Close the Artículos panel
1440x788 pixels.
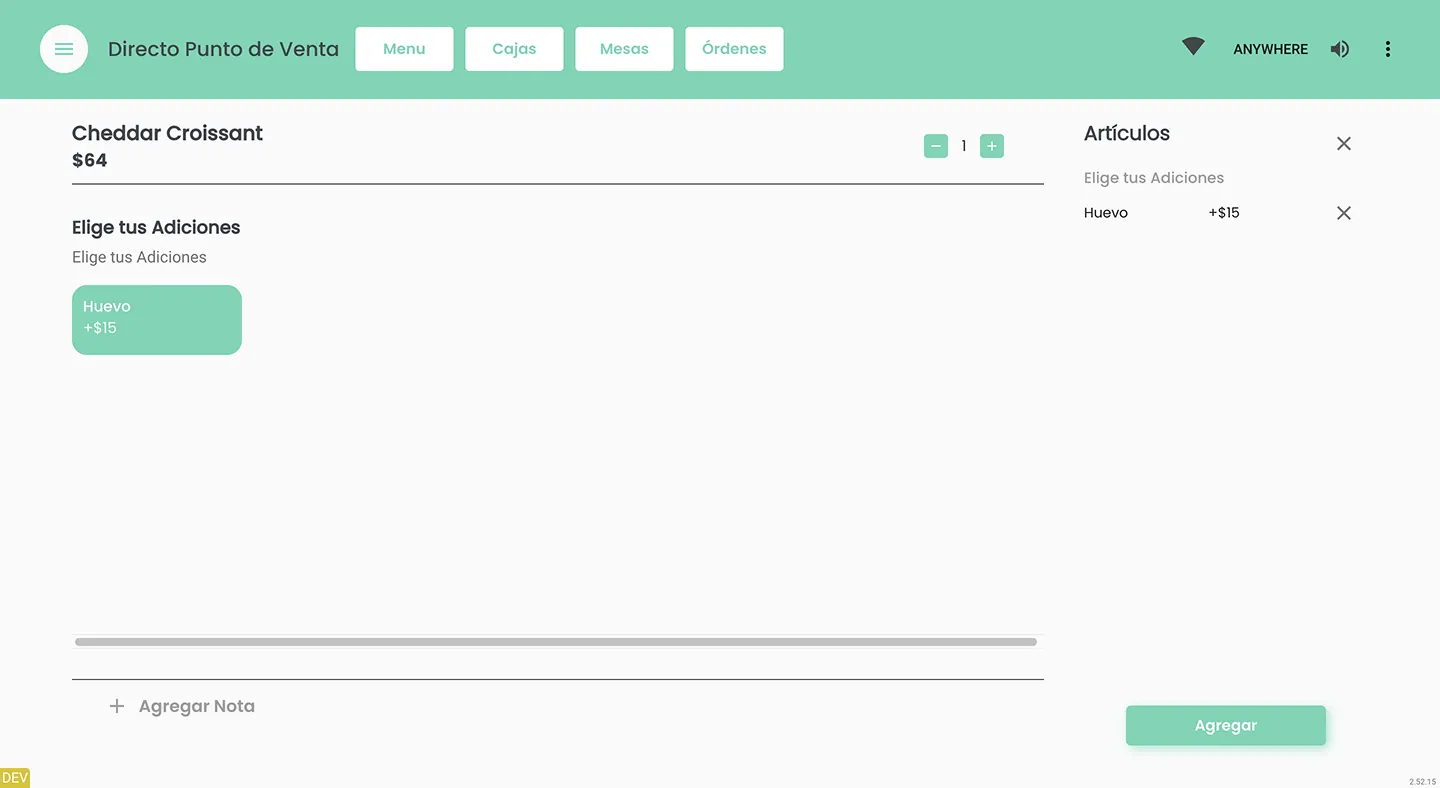[1344, 144]
